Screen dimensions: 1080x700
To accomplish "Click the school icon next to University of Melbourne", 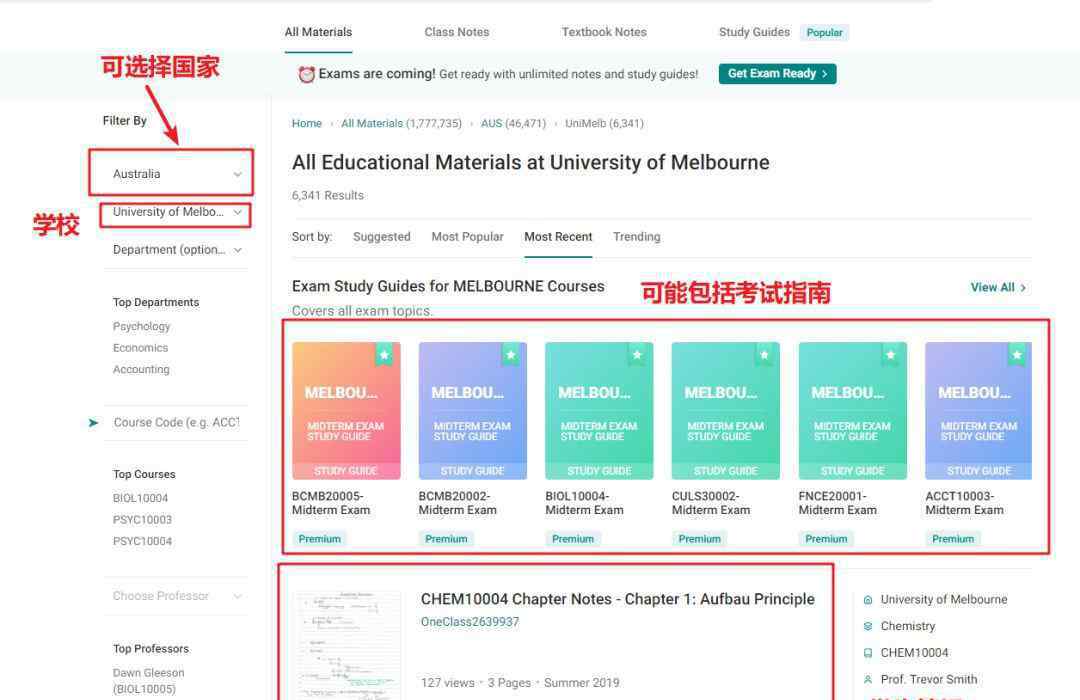I will [868, 600].
